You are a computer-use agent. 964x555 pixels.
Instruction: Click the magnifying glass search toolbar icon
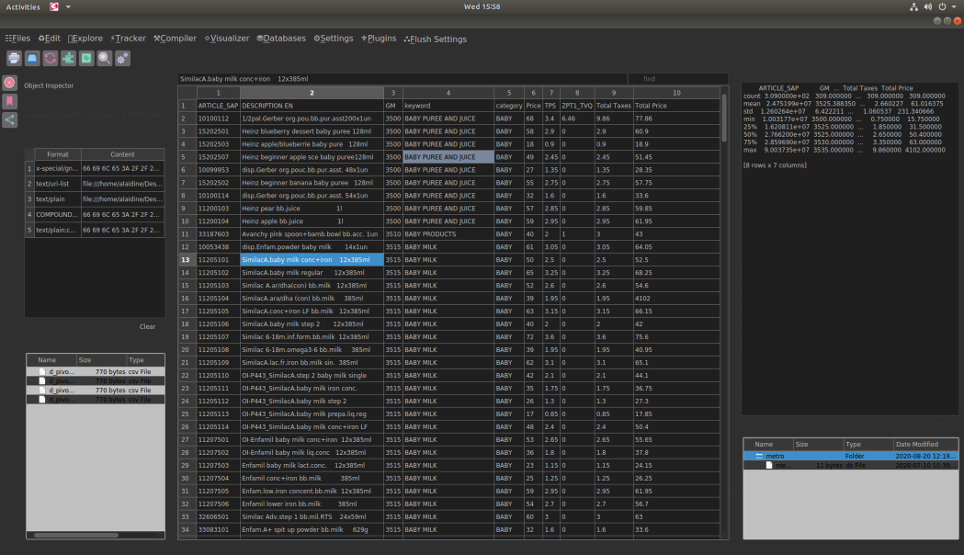[x=104, y=59]
